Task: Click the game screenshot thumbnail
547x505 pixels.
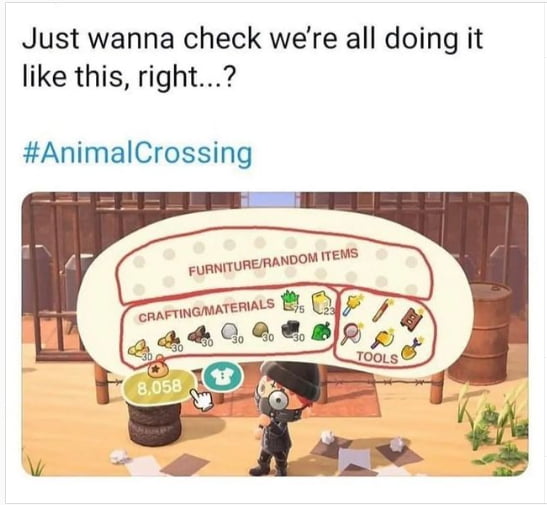Action: [275, 334]
